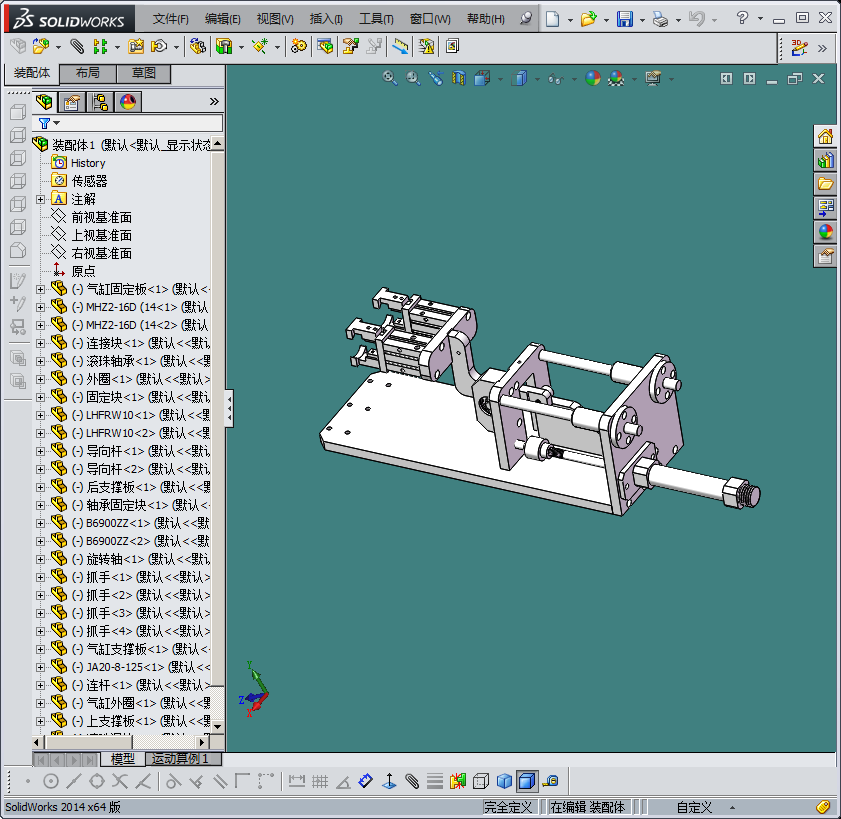841x819 pixels.
Task: Open SolidWorks Resources home tab in task pane
Action: (825, 137)
